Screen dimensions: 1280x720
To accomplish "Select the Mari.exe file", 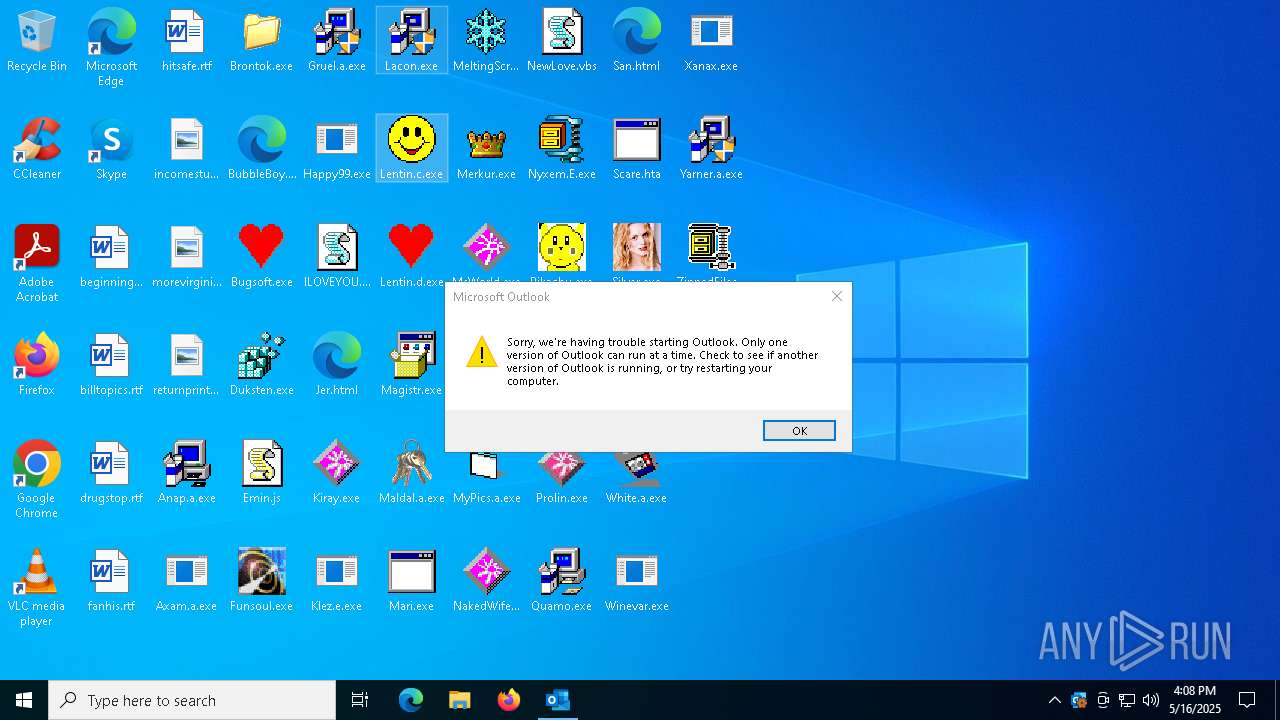I will click(411, 582).
